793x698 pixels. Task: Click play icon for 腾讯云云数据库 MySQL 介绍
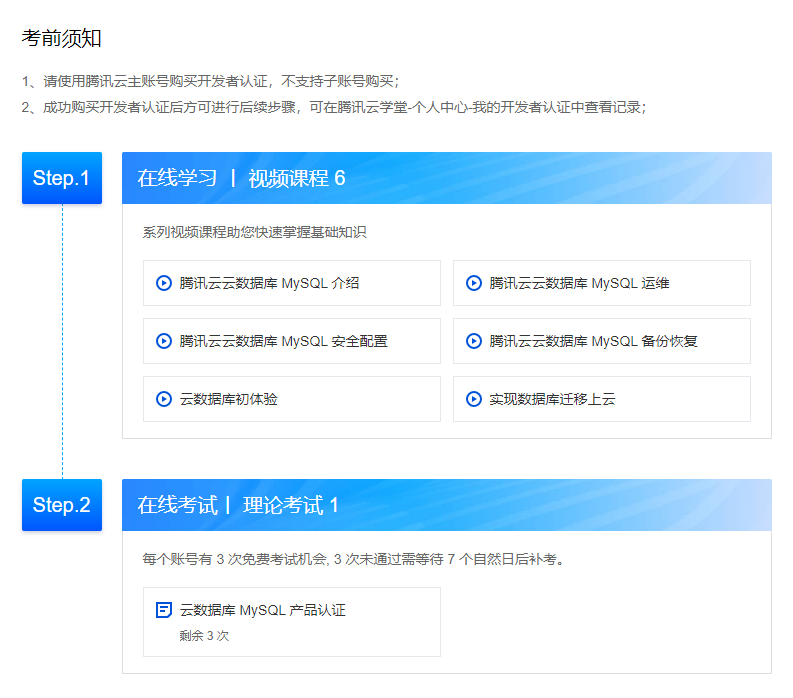163,283
